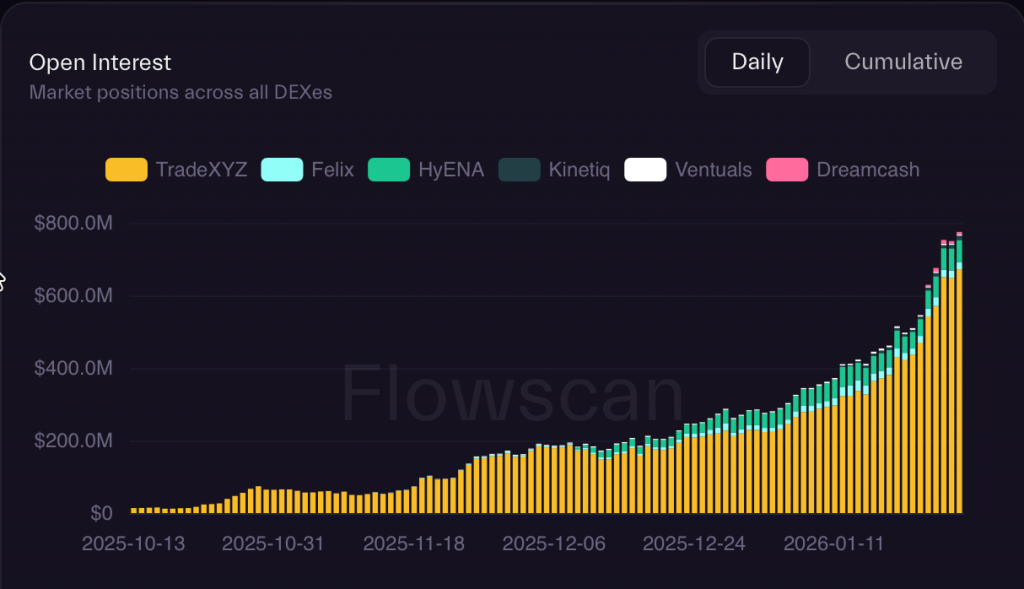
Task: Hide the Dreamcash series via its label
Action: pyautogui.click(x=867, y=170)
